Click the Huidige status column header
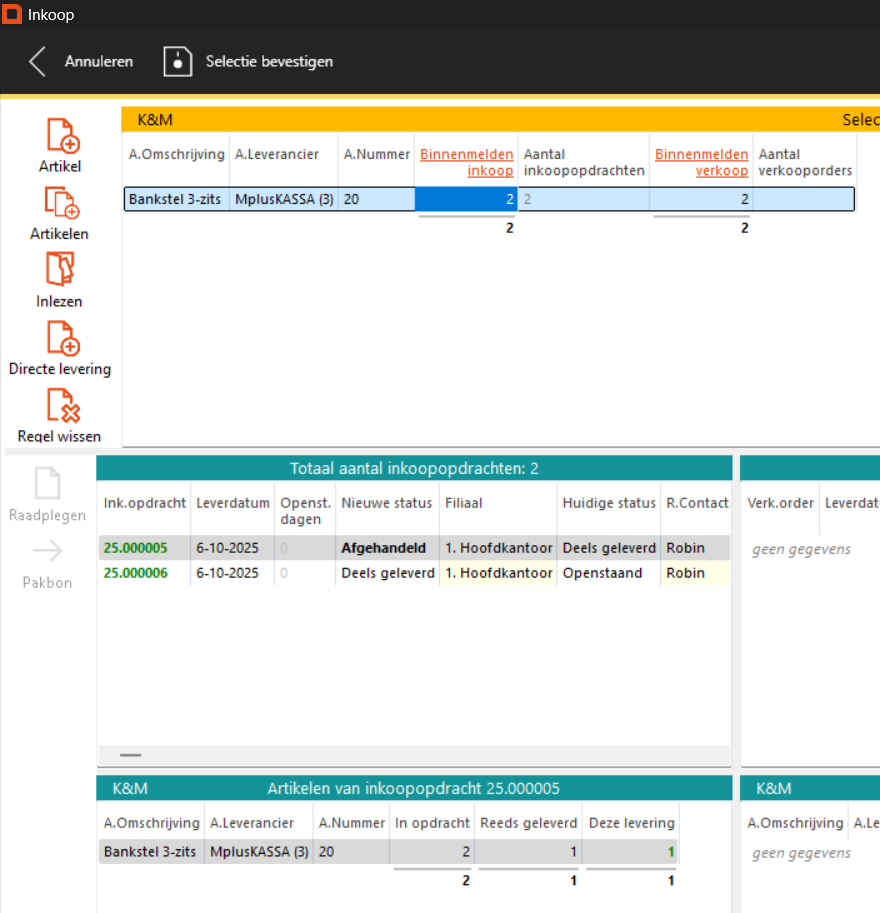Image resolution: width=880 pixels, height=913 pixels. pyautogui.click(x=609, y=503)
